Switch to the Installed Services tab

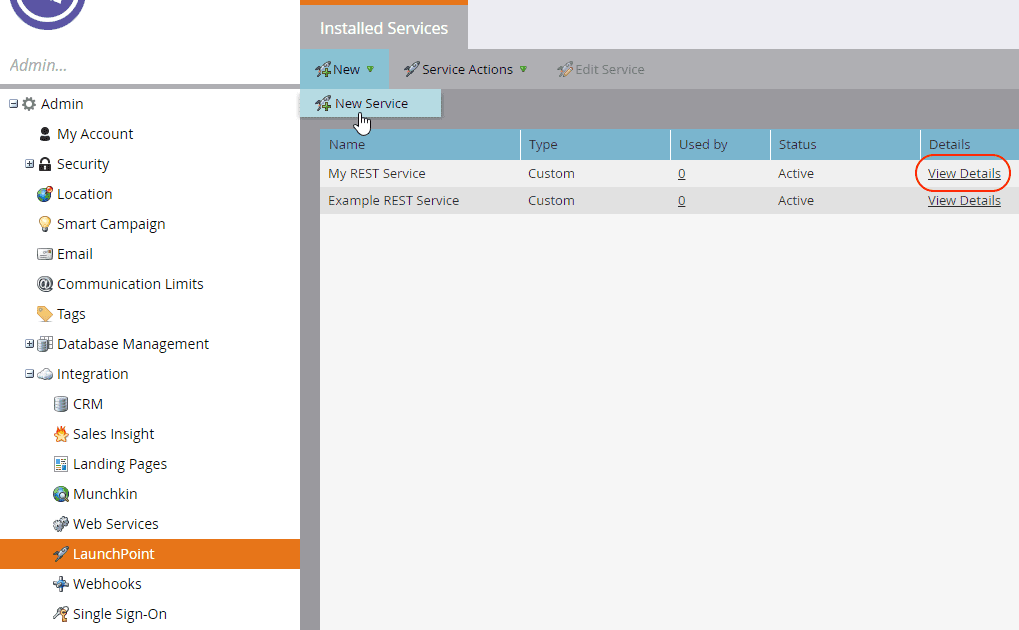pos(384,28)
